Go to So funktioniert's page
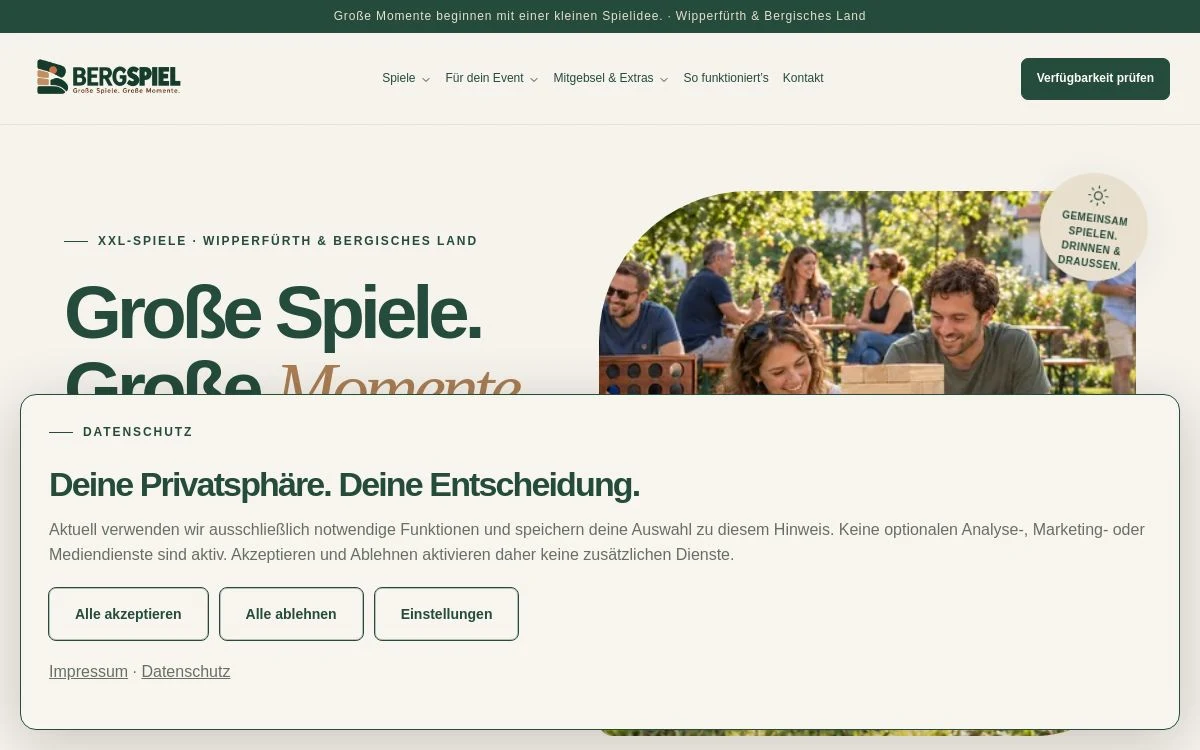This screenshot has height=750, width=1200. coord(726,78)
